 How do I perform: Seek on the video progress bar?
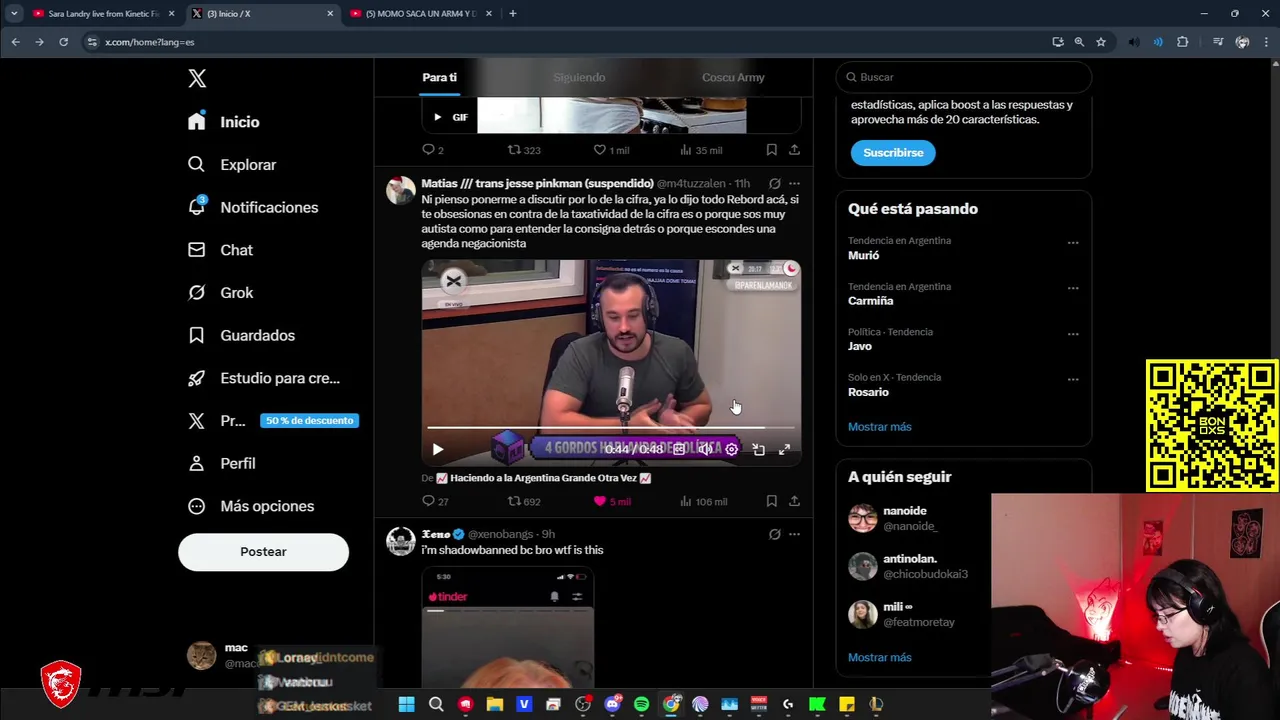(611, 428)
